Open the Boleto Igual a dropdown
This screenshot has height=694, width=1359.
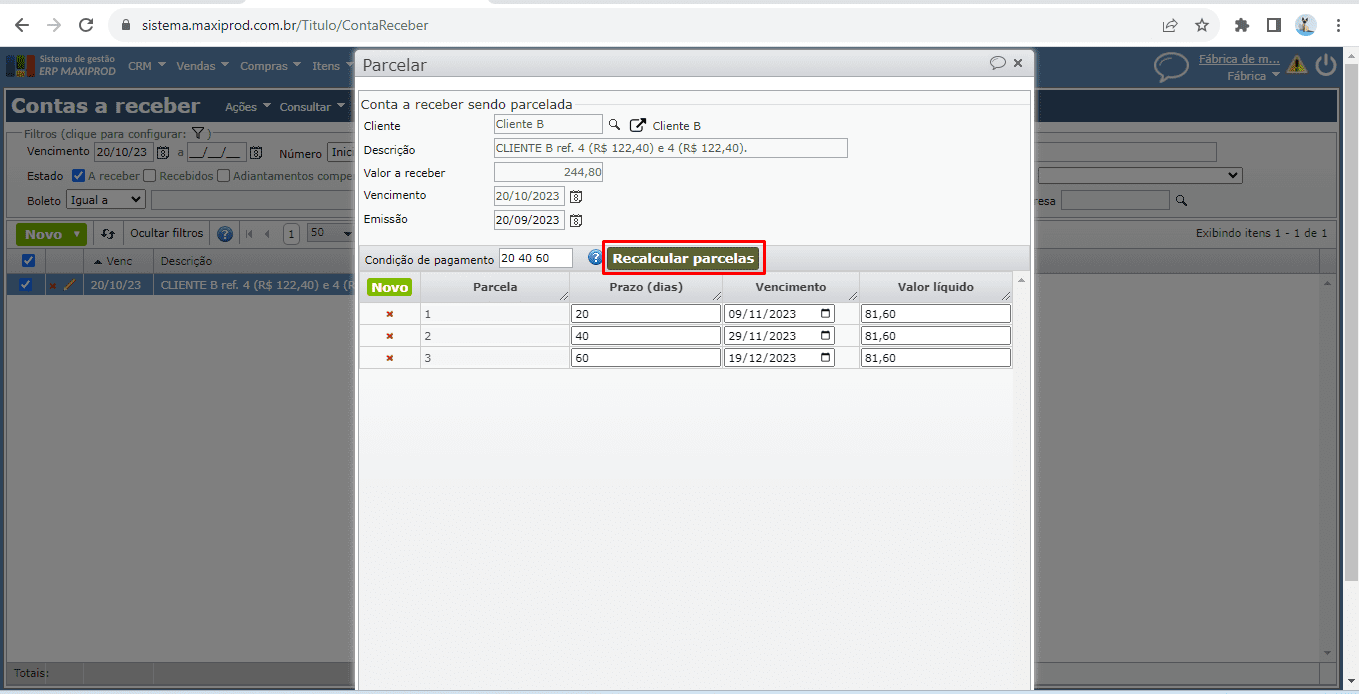click(106, 200)
